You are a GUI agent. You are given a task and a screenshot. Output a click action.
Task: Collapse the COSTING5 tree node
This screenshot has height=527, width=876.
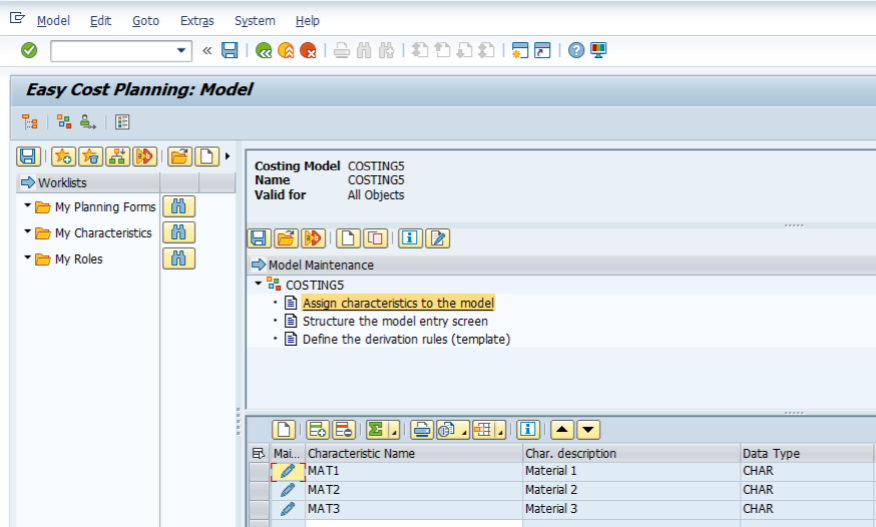[258, 284]
